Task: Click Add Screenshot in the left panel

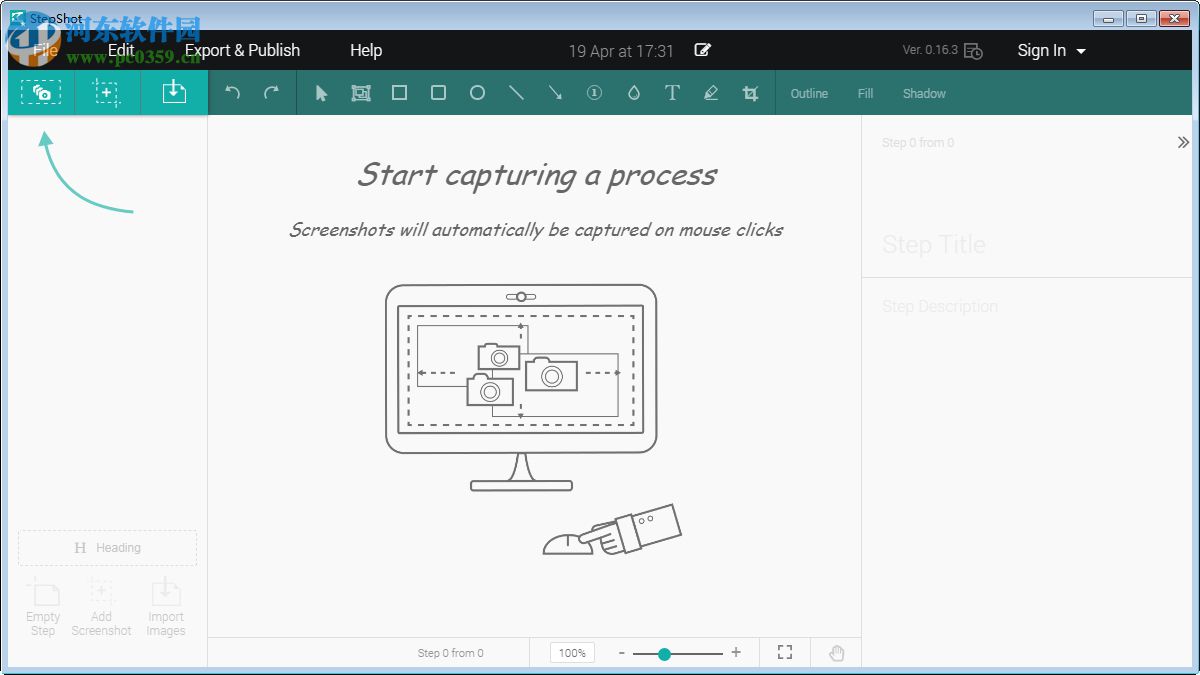Action: click(x=101, y=607)
